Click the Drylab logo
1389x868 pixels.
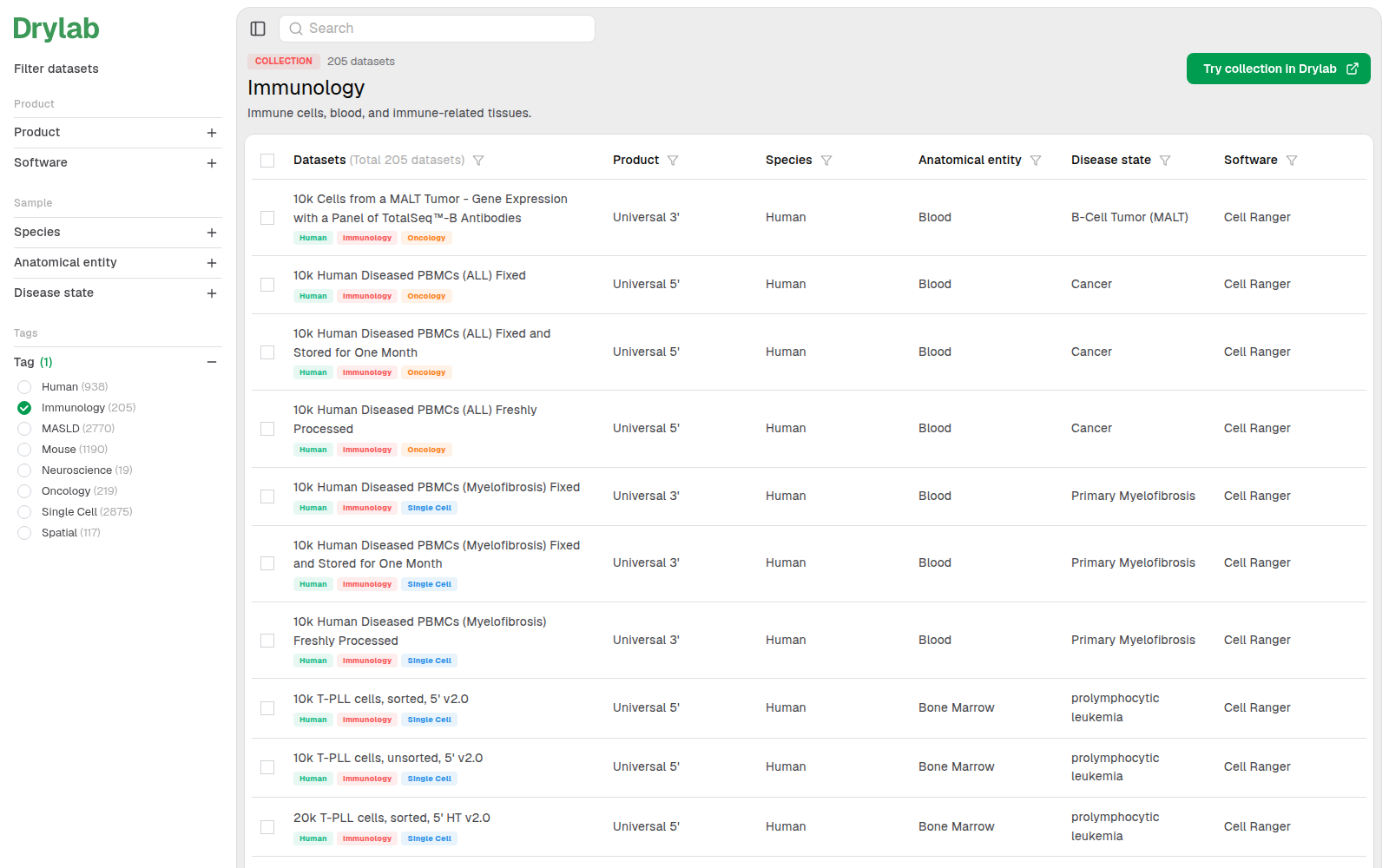56,29
